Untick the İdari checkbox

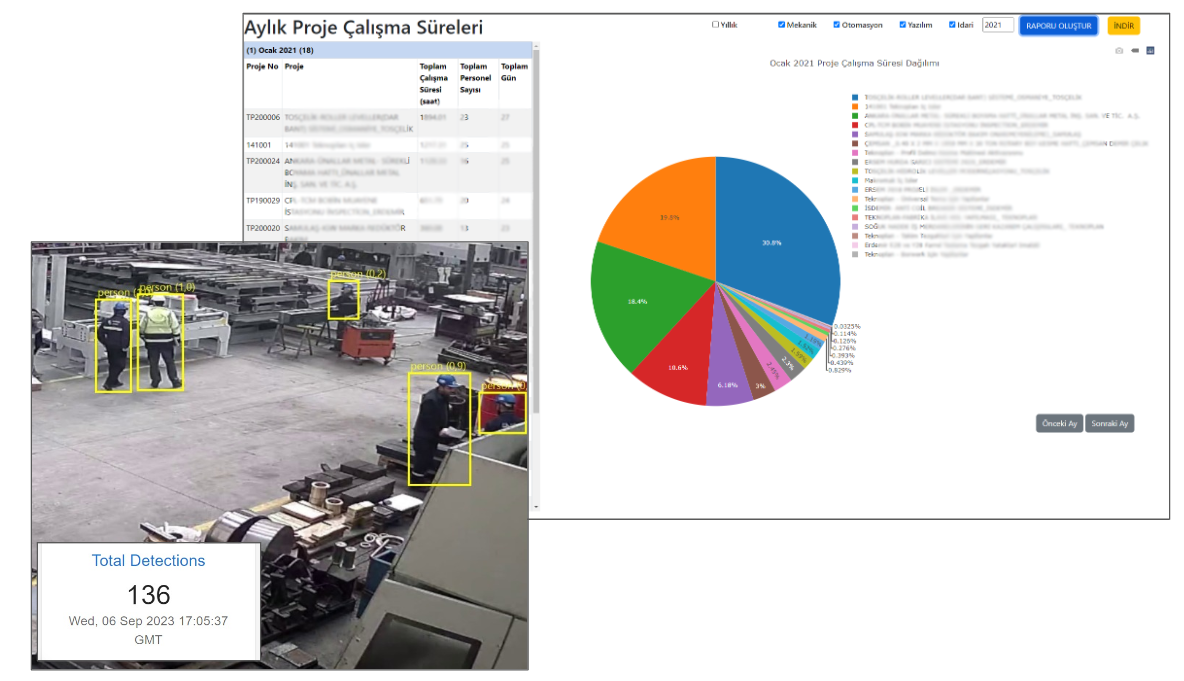(x=953, y=25)
